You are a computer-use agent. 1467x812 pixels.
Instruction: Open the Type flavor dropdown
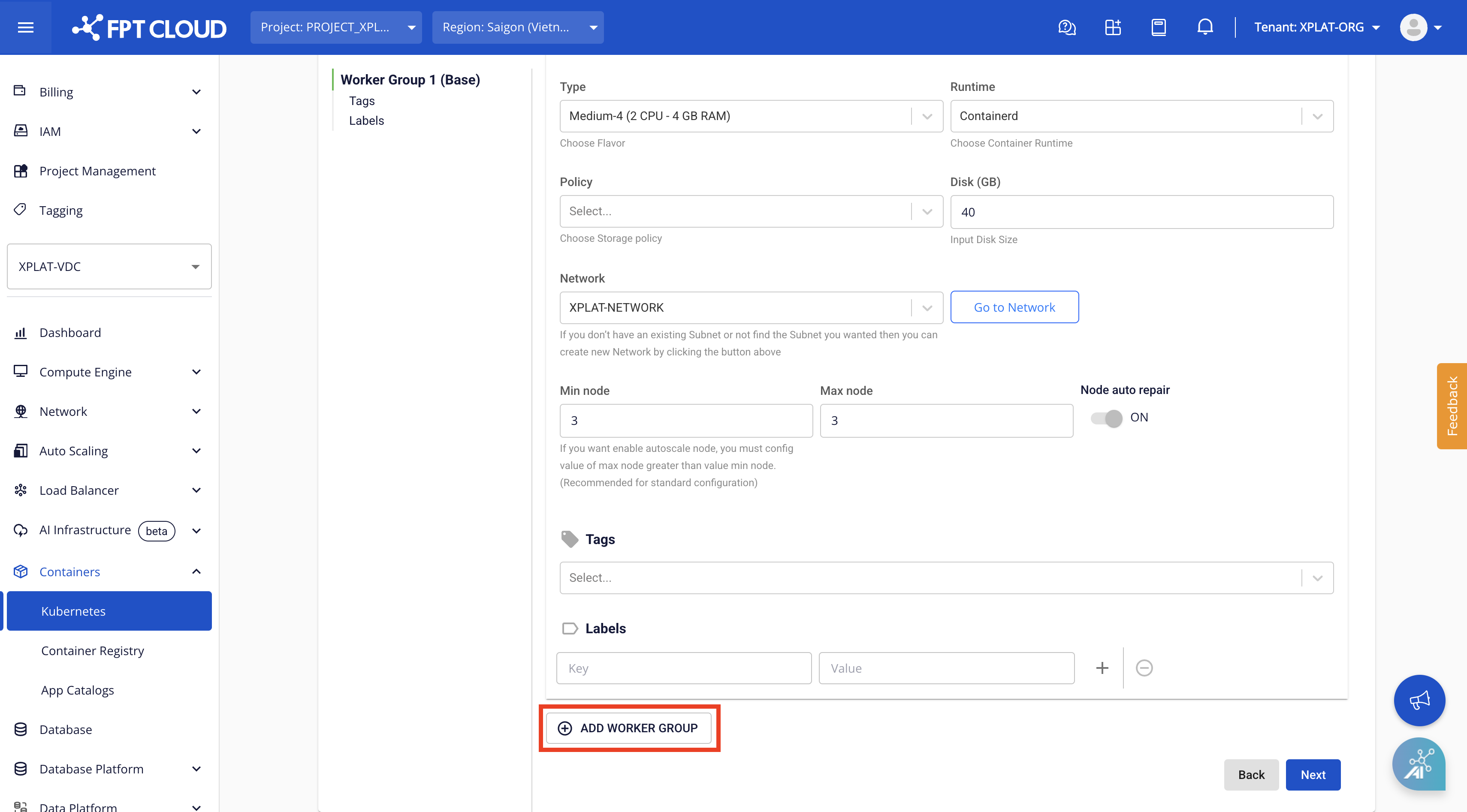[x=751, y=116]
